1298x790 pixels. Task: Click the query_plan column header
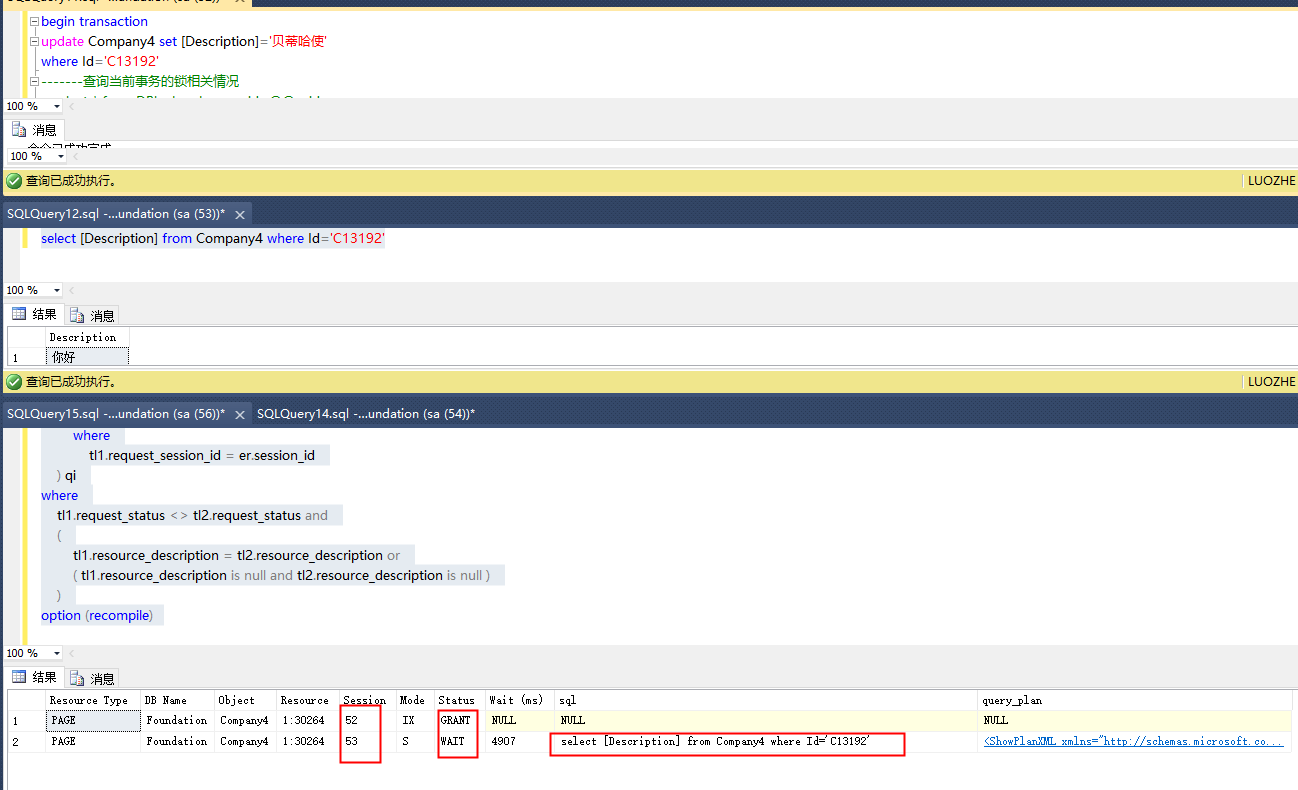1136,700
